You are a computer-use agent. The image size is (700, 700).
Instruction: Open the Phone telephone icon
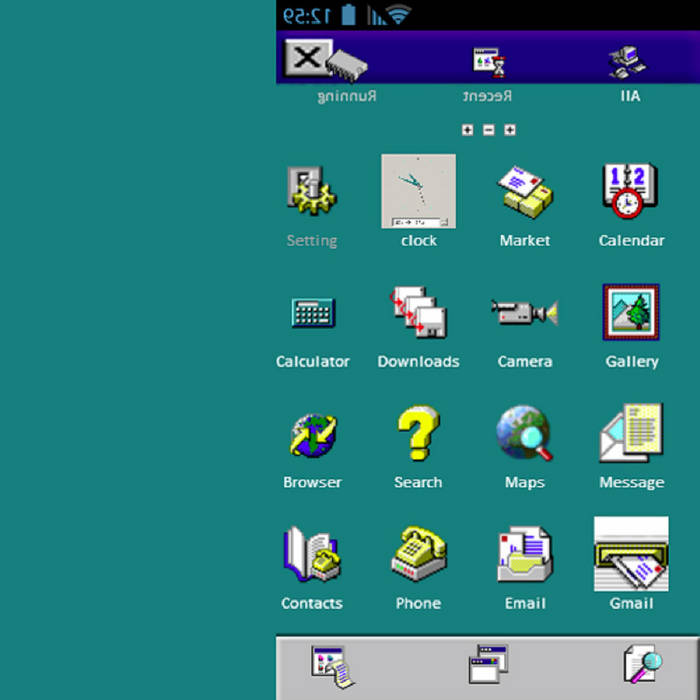(x=418, y=555)
